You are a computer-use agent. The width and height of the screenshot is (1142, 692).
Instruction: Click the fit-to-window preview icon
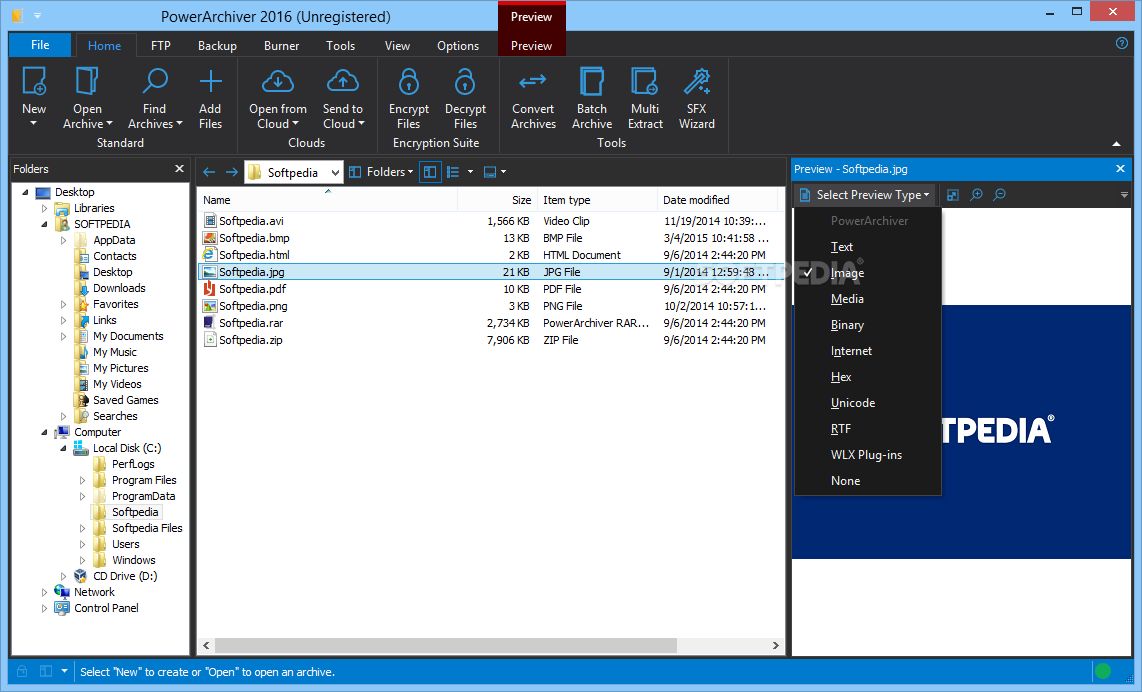point(953,194)
